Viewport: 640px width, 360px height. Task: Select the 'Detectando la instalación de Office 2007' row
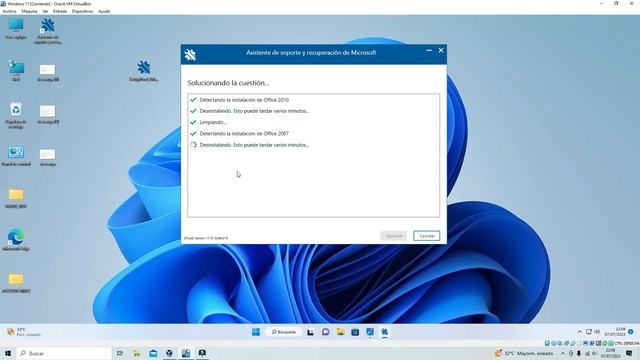pos(313,133)
